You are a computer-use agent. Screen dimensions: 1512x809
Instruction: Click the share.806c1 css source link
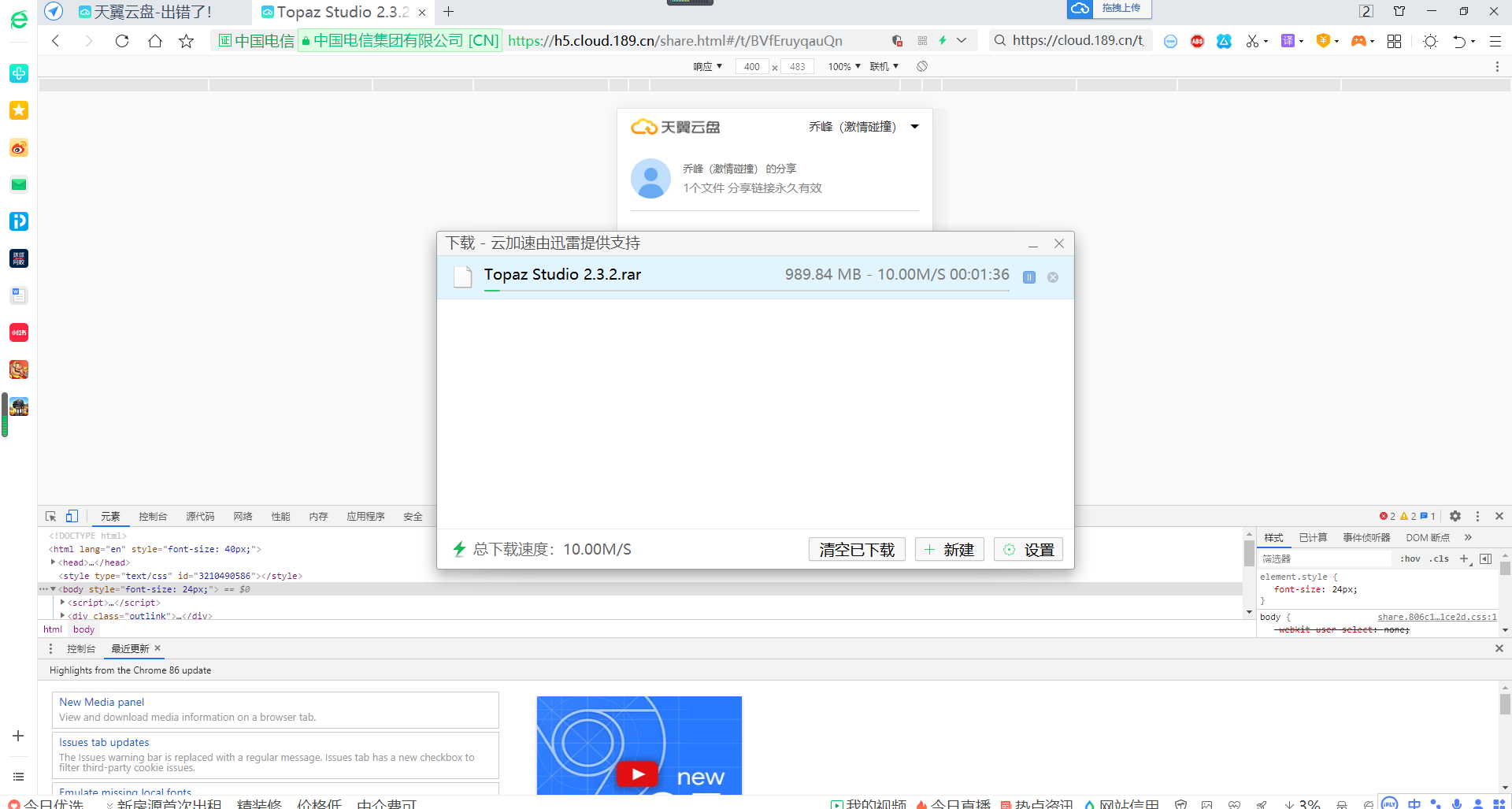click(x=1436, y=617)
